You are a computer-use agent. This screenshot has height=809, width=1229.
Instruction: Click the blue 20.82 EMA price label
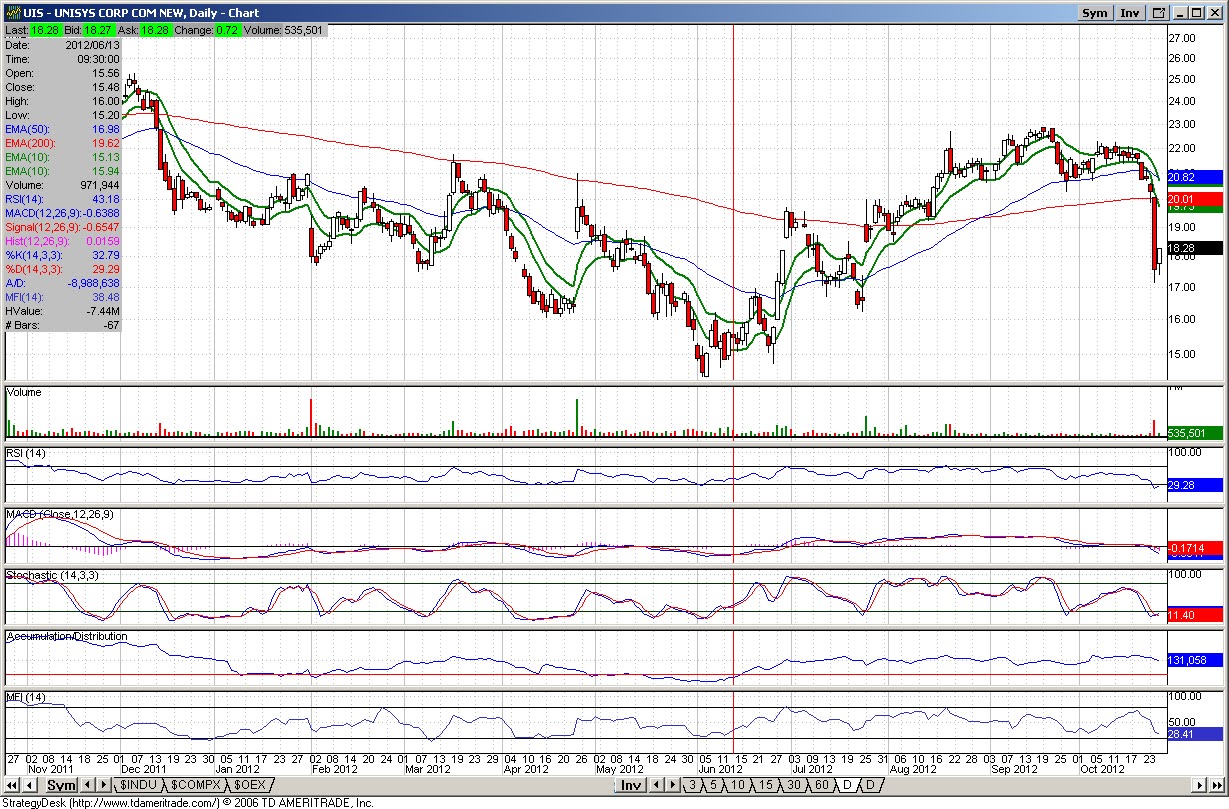coord(1196,176)
